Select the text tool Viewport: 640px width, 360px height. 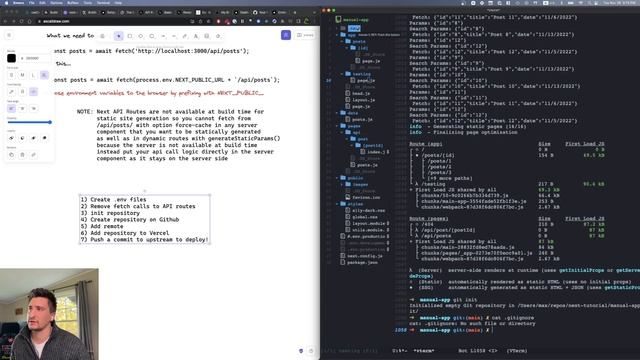coord(196,36)
